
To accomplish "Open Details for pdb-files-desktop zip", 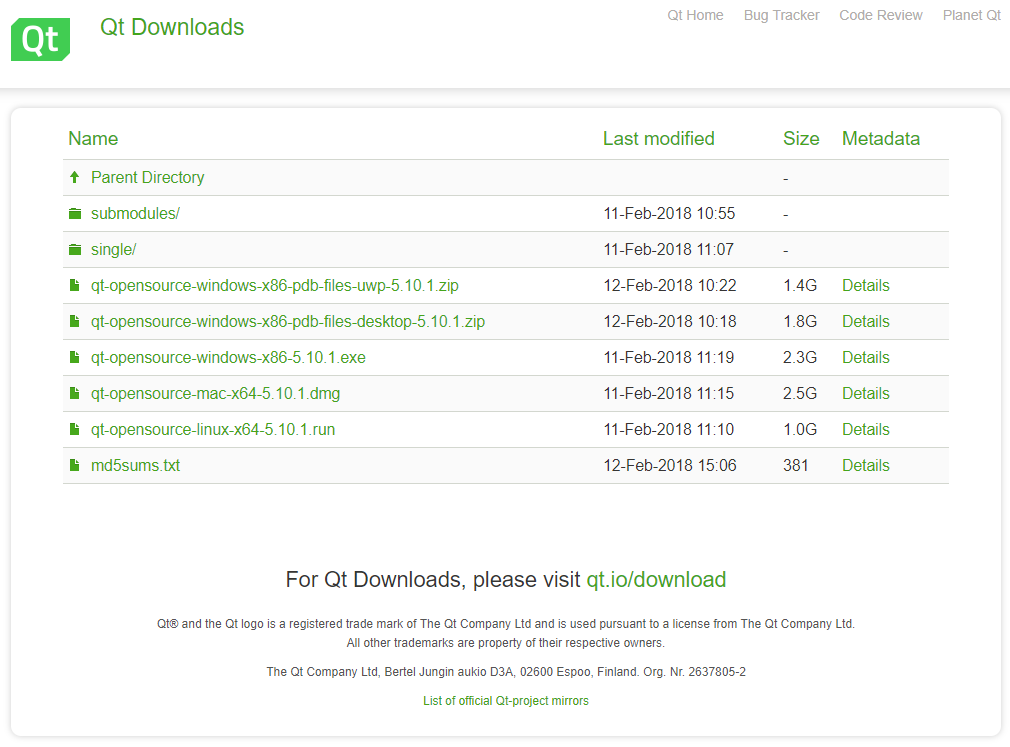I will (x=866, y=321).
